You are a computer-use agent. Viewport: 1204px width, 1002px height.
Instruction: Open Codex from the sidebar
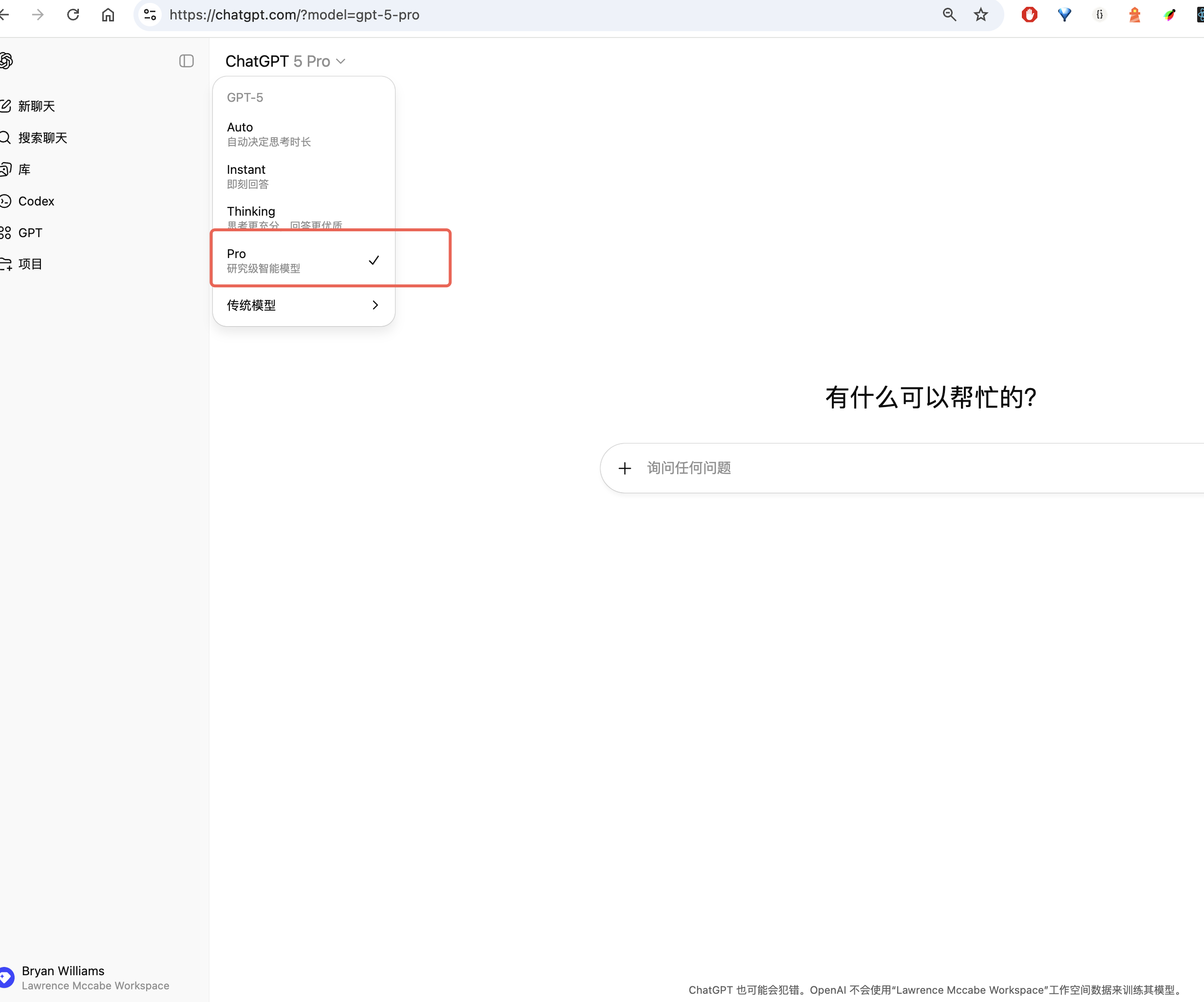(x=36, y=201)
